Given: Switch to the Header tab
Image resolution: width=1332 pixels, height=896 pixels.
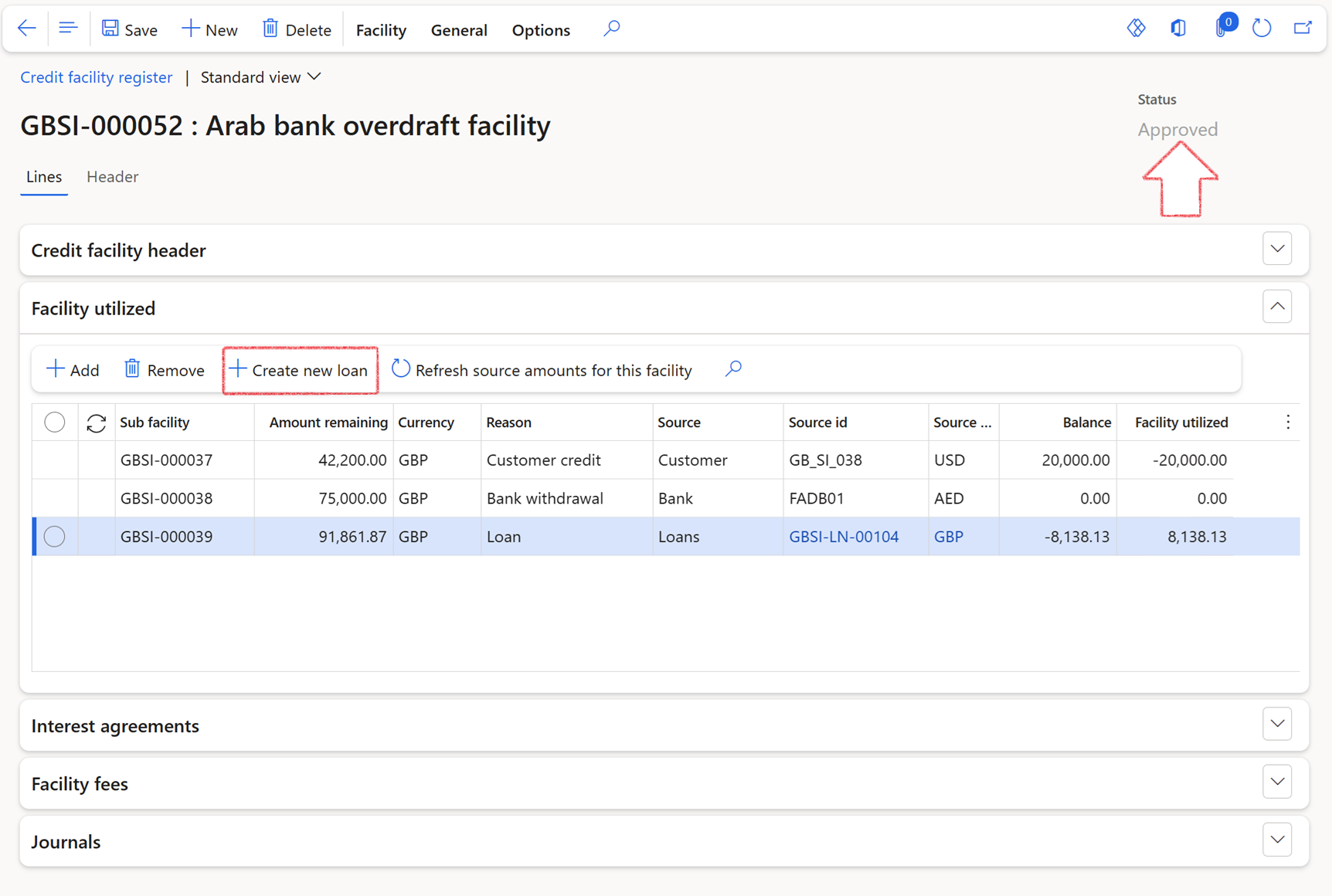Looking at the screenshot, I should coord(112,176).
